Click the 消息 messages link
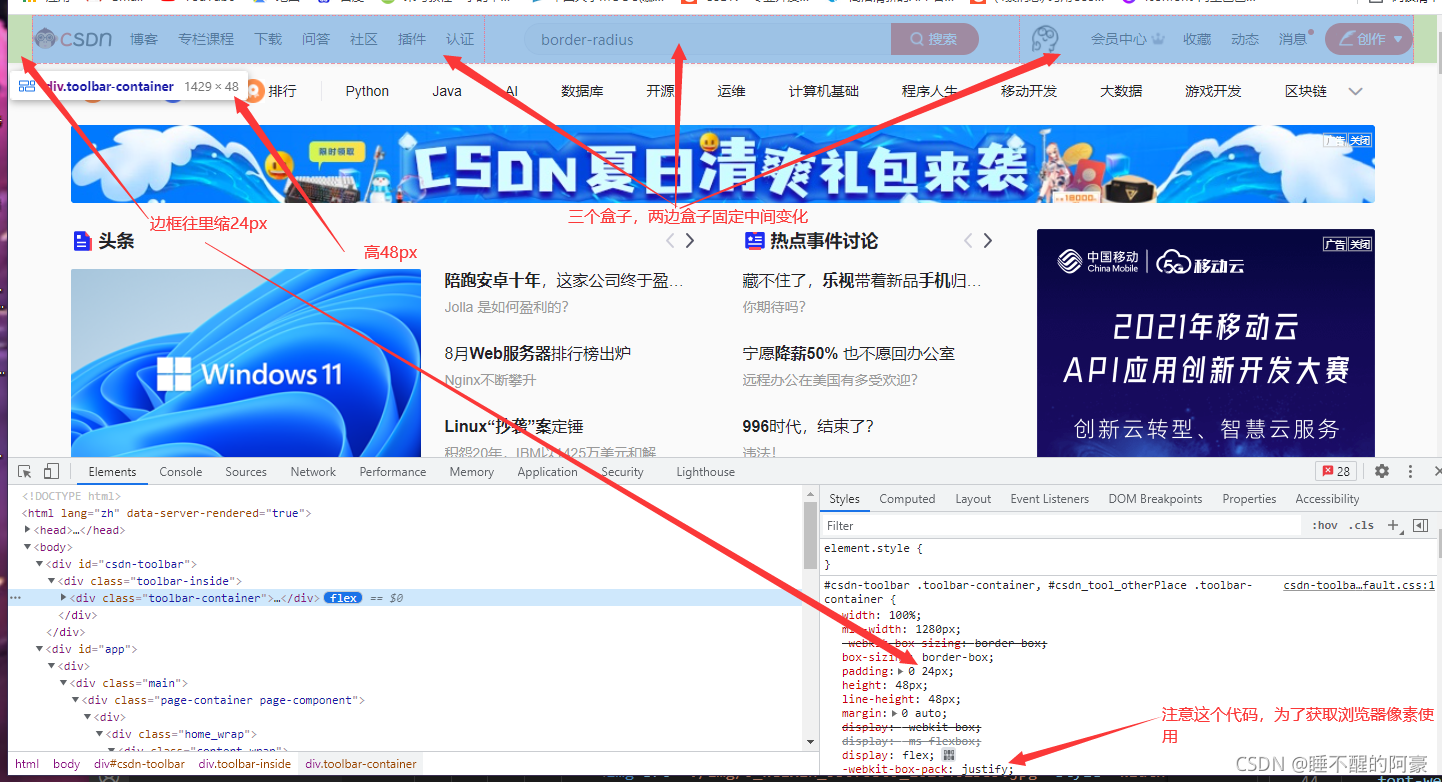1442x782 pixels. click(1293, 39)
